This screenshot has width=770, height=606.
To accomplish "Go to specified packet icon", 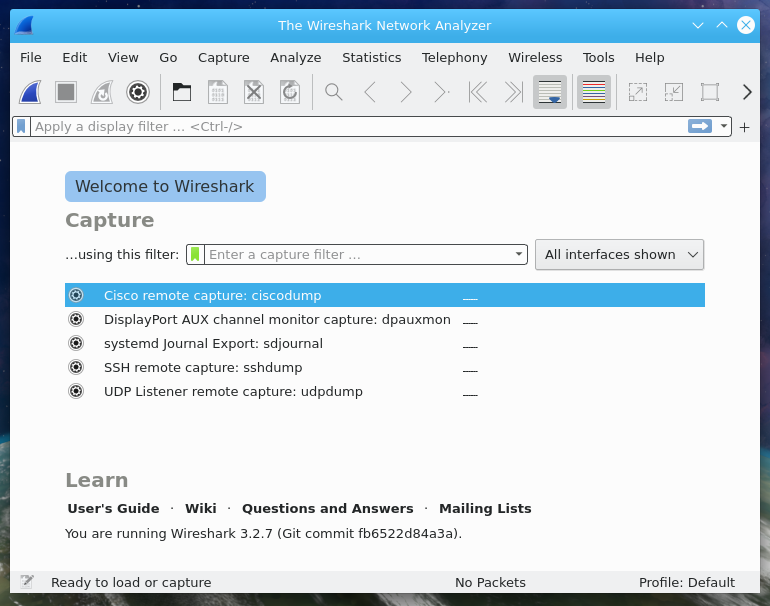I will [x=441, y=92].
